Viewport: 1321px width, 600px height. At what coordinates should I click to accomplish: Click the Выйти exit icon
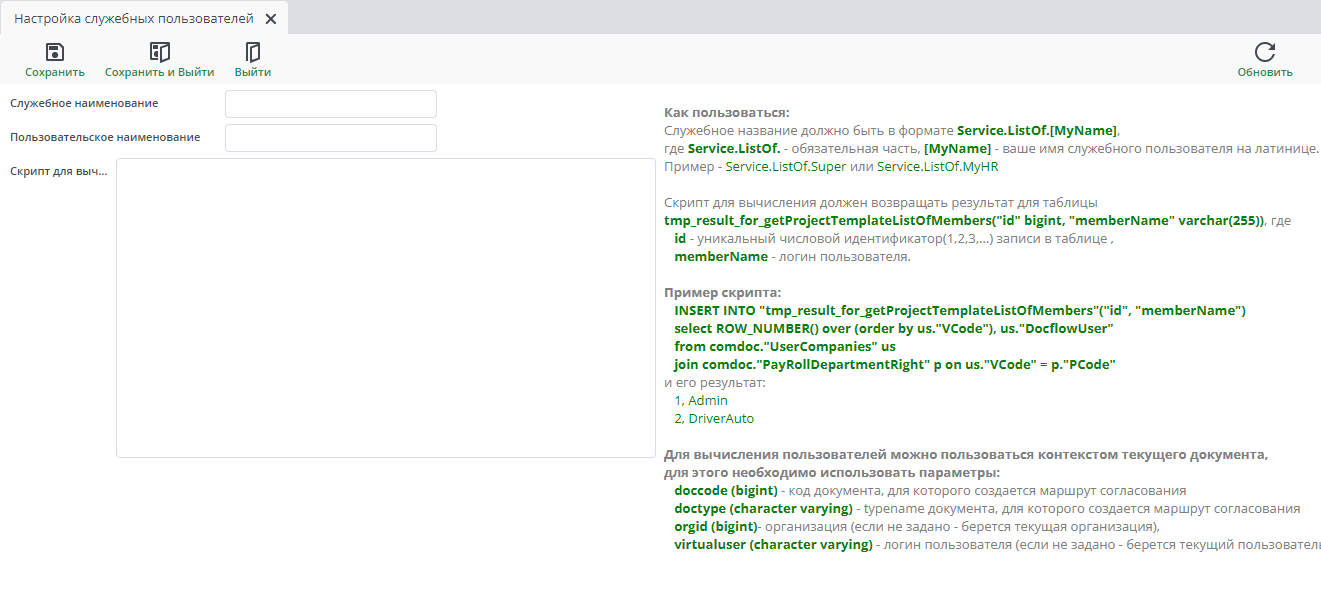pyautogui.click(x=253, y=52)
